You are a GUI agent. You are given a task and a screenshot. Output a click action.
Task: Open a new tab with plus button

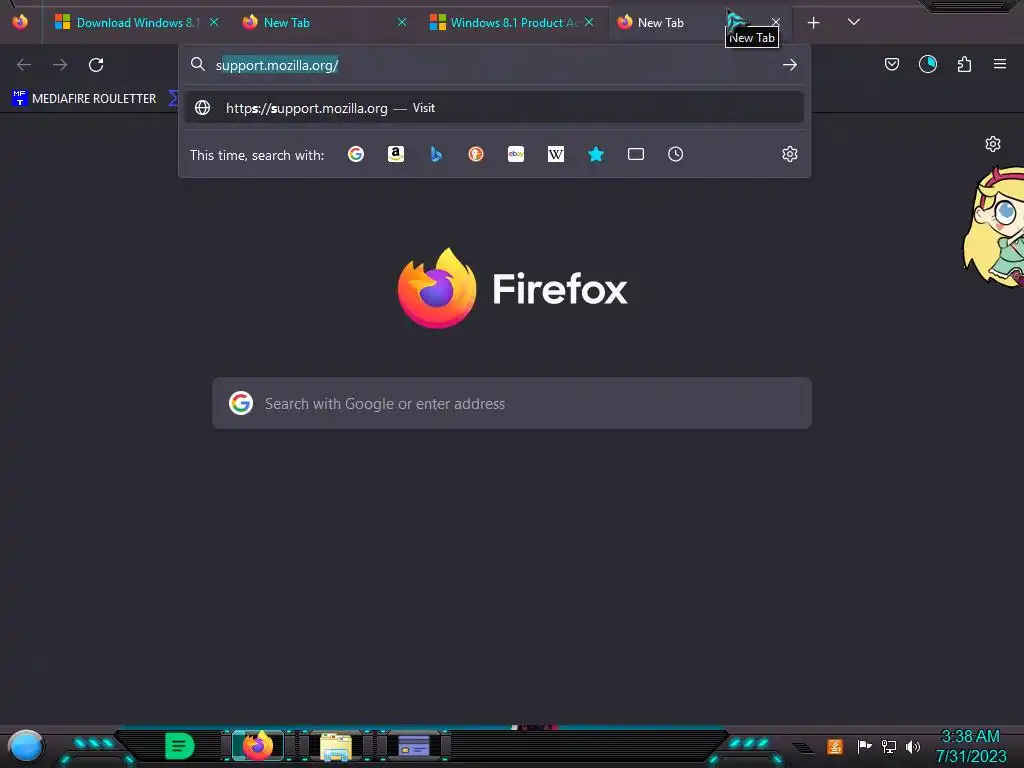pos(813,23)
